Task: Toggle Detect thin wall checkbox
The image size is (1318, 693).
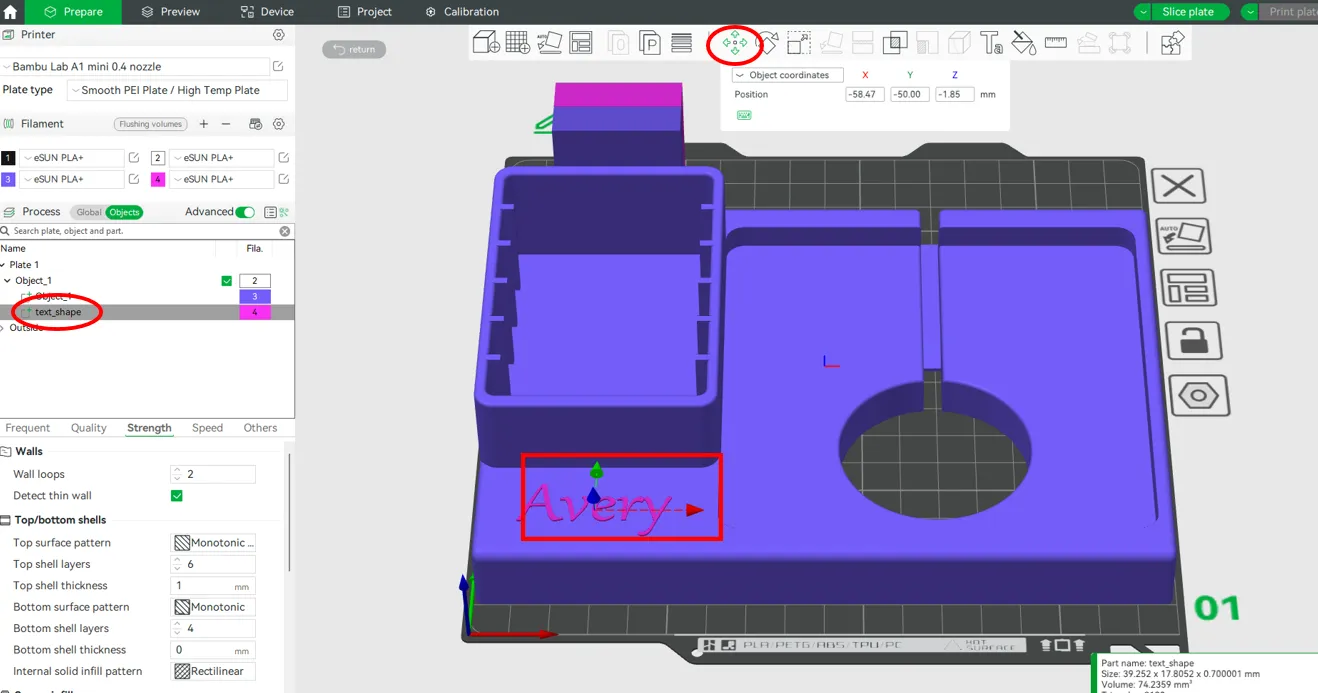Action: (x=177, y=496)
